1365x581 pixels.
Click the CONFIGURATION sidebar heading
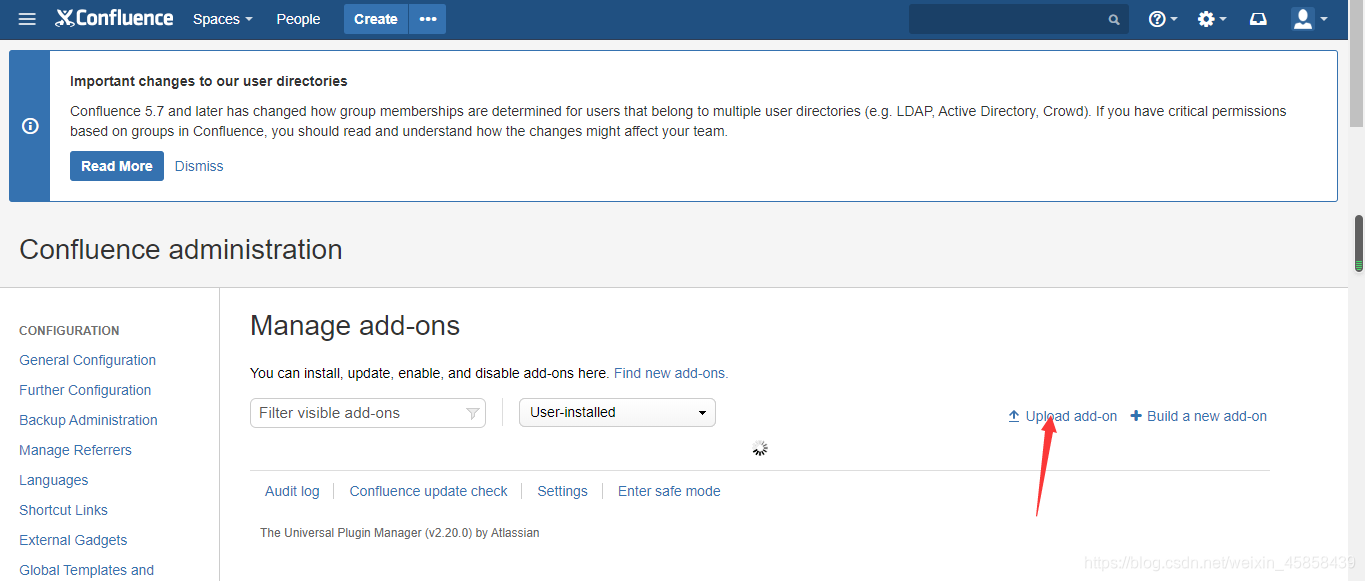point(69,331)
